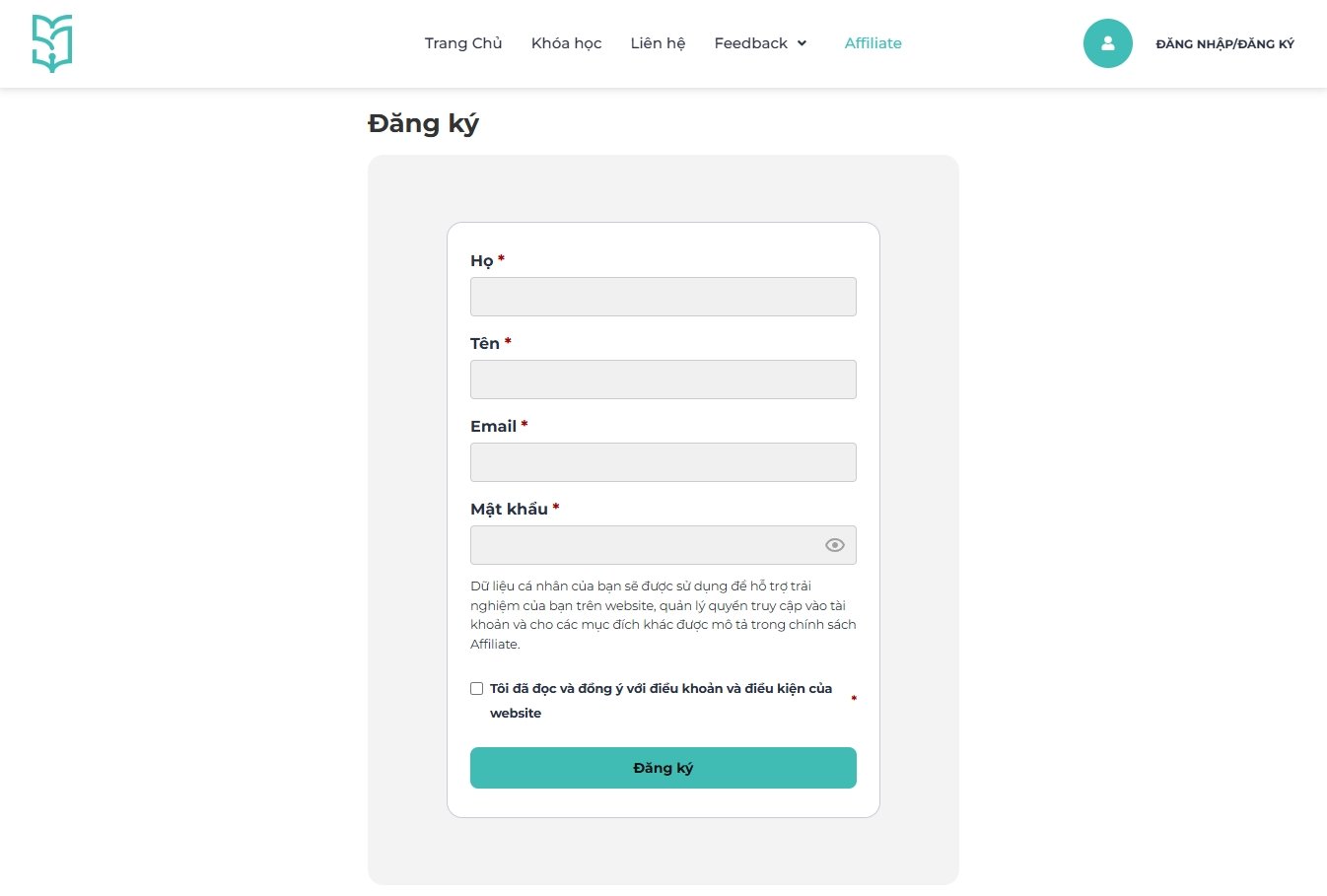Focus the Email input field
The width and height of the screenshot is (1327, 896).
tap(663, 461)
